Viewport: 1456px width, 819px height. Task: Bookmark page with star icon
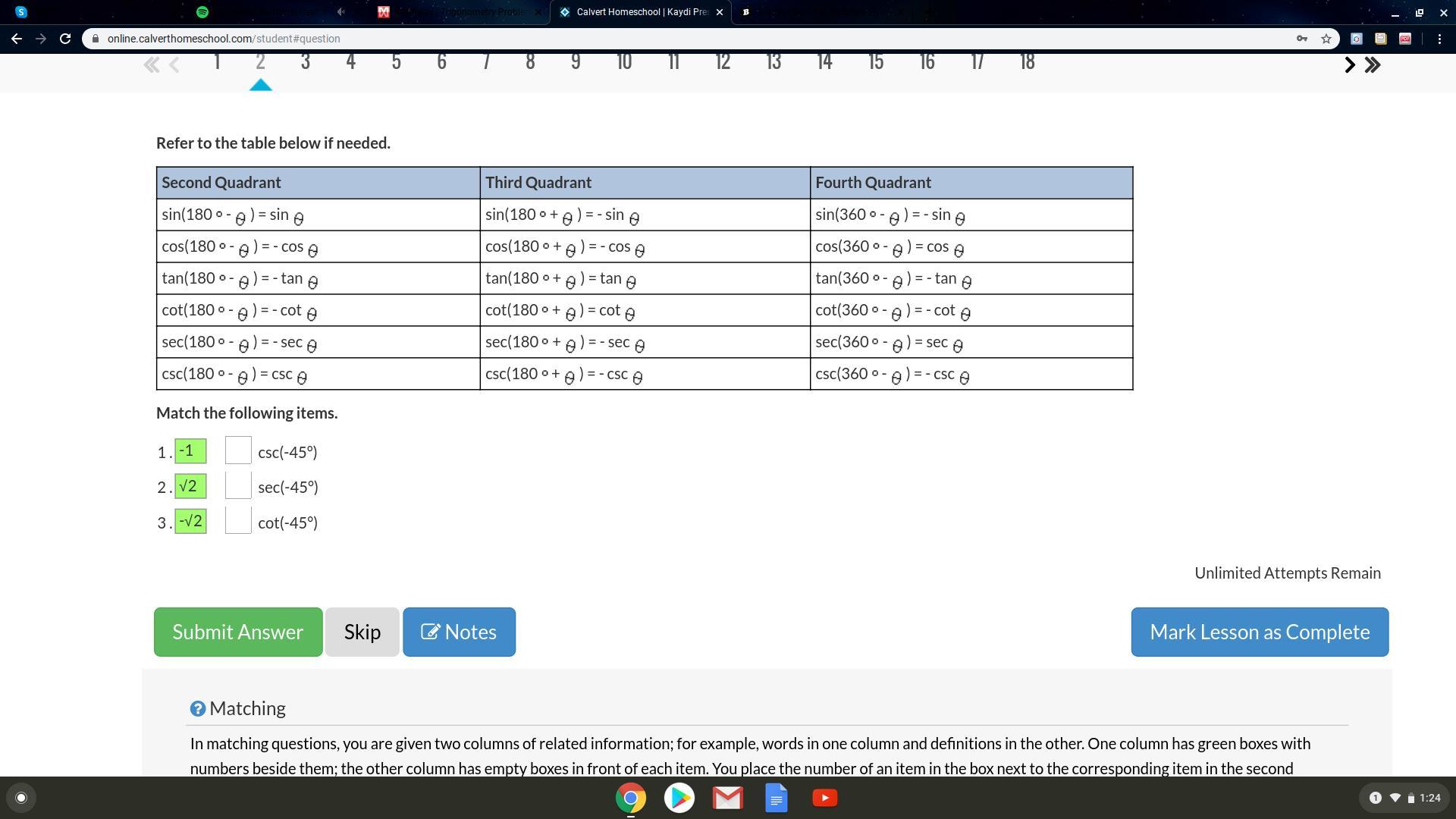[x=1326, y=39]
